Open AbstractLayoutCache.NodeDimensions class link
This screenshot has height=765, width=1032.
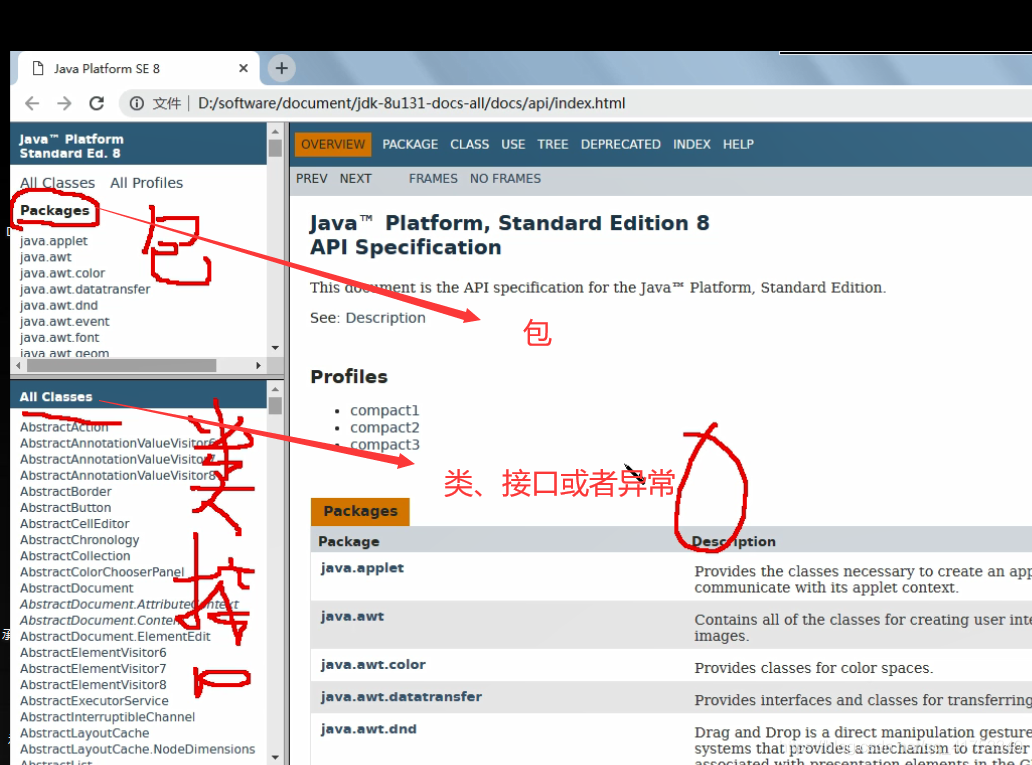[x=138, y=749]
